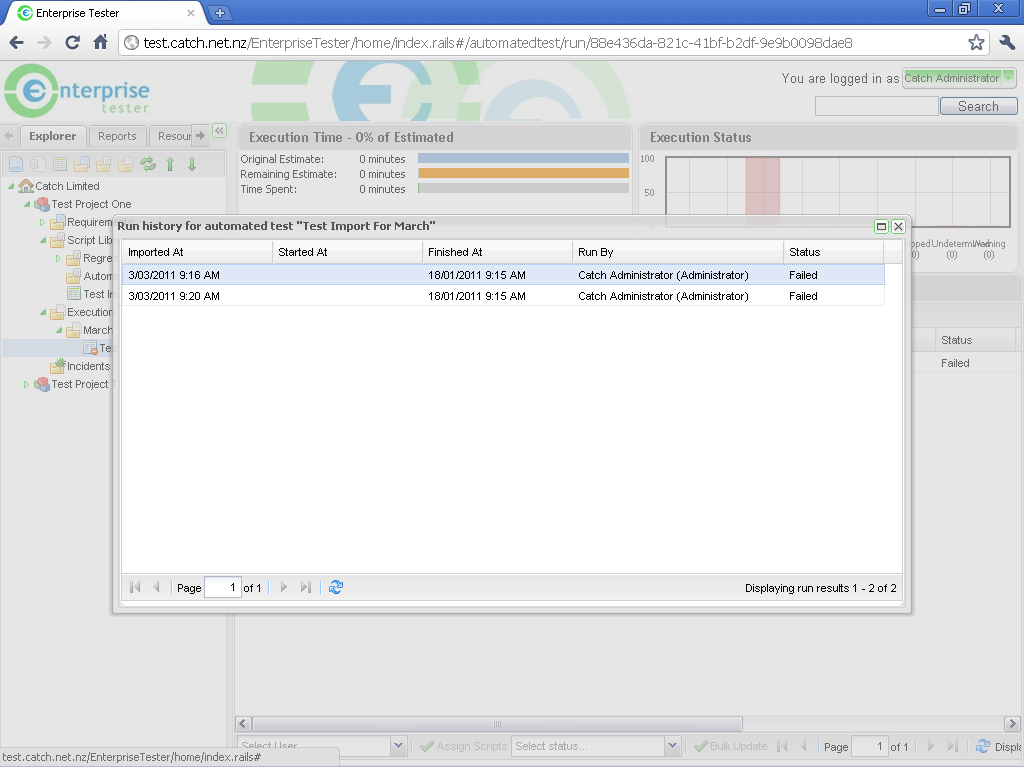The height and width of the screenshot is (768, 1024).
Task: Collapse the Catch Limited tree node
Action: (12, 187)
